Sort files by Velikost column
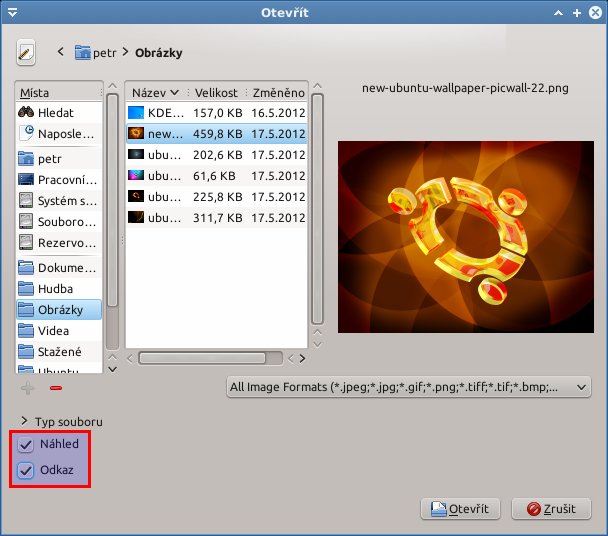This screenshot has height=536, width=608. pyautogui.click(x=217, y=92)
